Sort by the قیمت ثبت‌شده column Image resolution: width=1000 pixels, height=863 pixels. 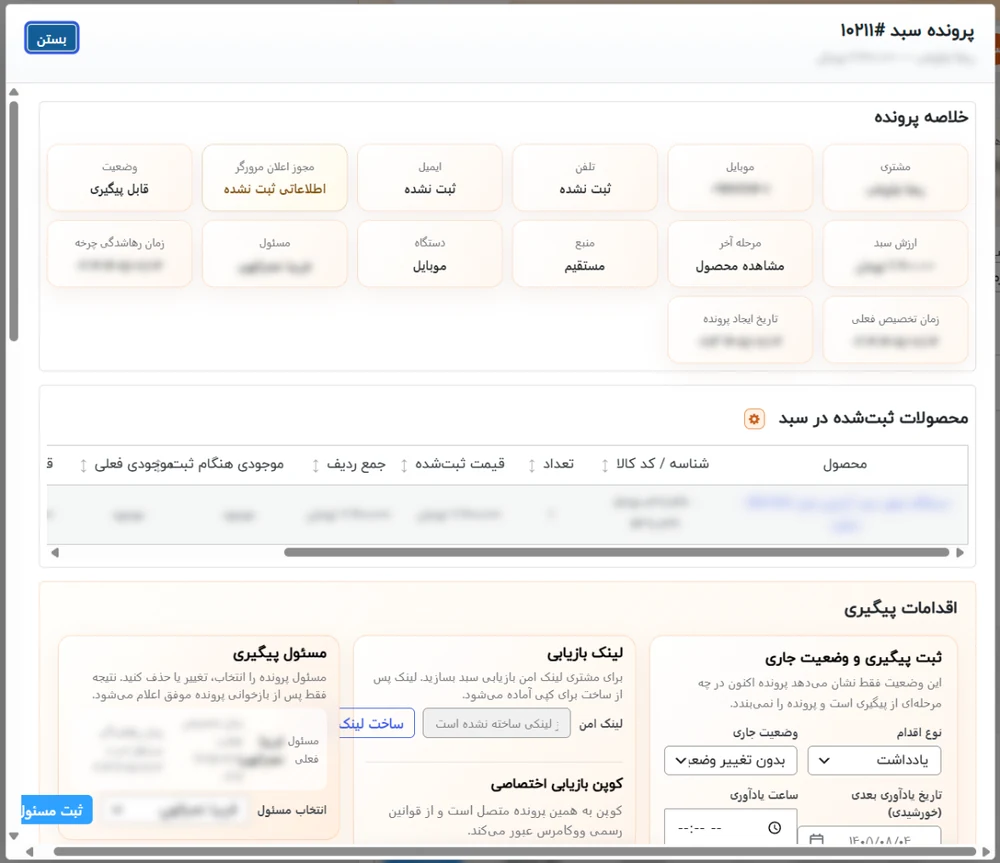click(x=404, y=465)
